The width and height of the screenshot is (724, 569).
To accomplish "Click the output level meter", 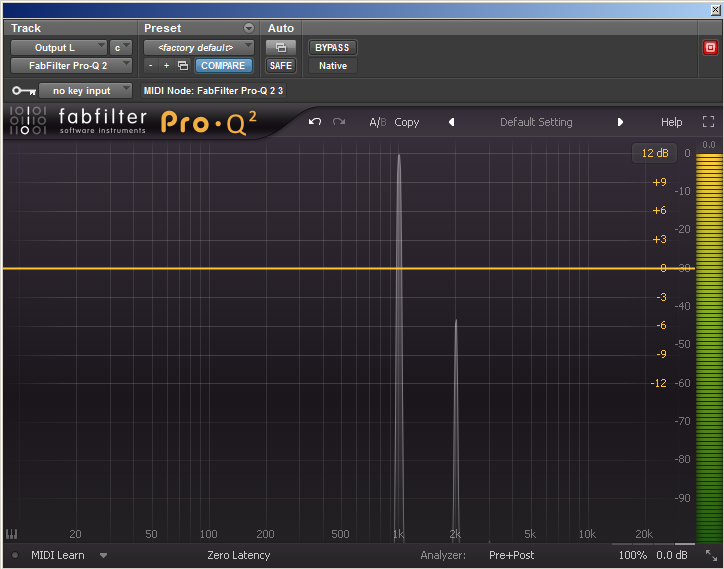I will pyautogui.click(x=709, y=347).
